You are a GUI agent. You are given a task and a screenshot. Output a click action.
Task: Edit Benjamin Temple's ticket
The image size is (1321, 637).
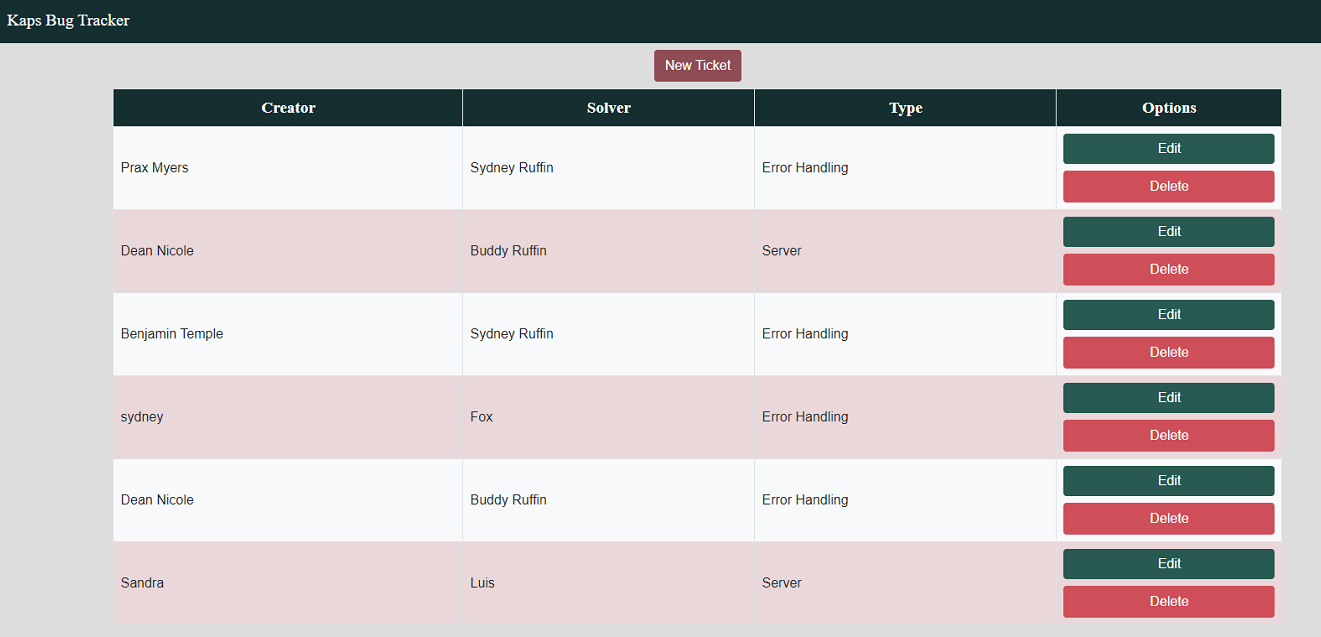(1168, 314)
